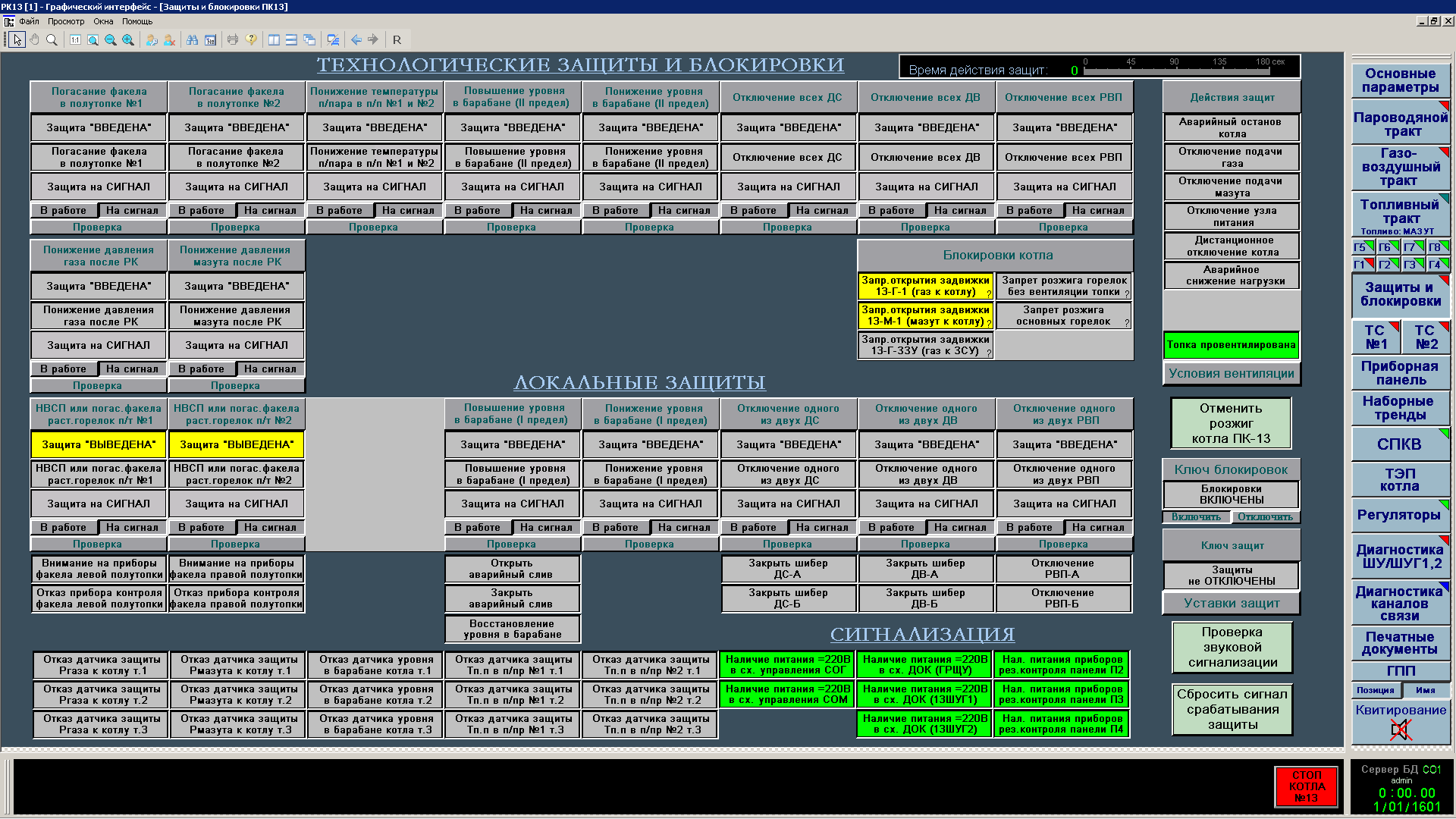Click the user login key icon

click(152, 39)
